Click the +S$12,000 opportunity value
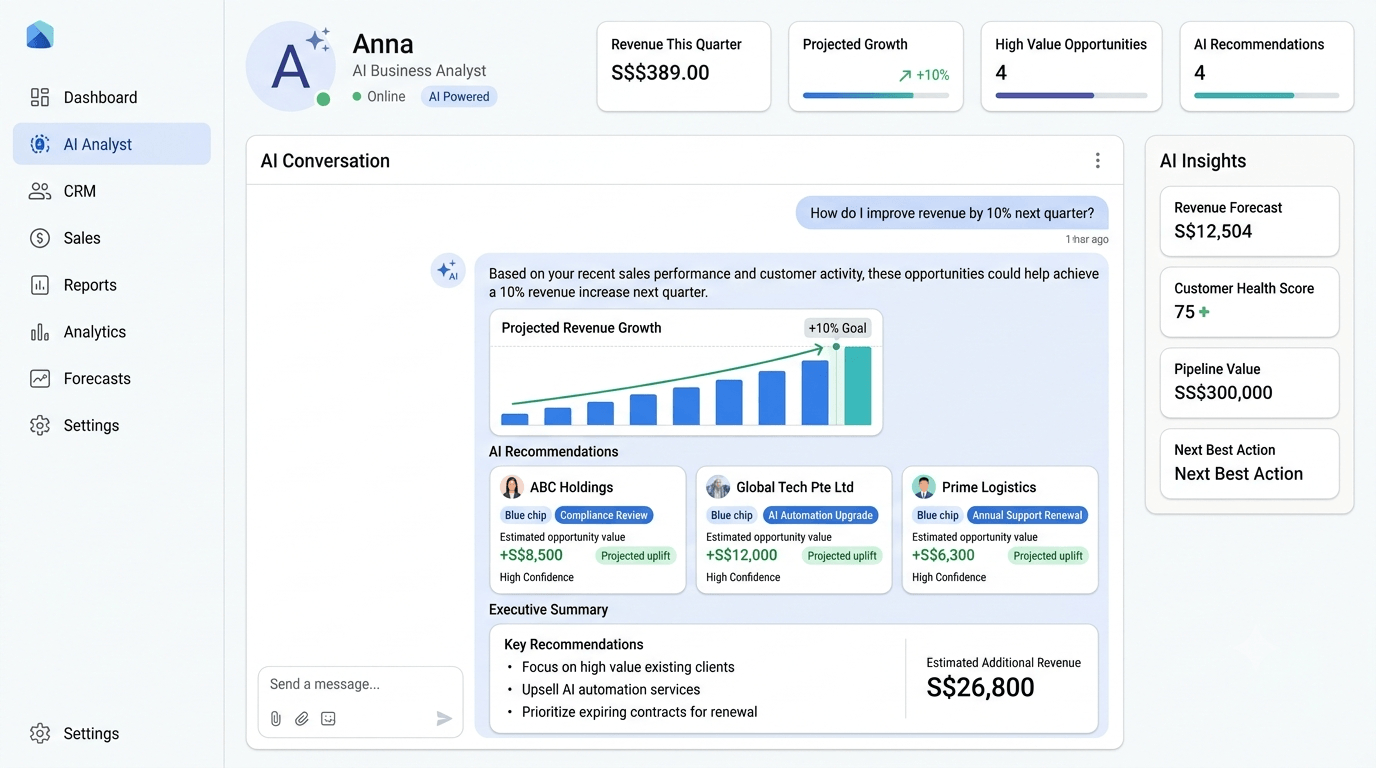The width and height of the screenshot is (1376, 768). point(741,555)
